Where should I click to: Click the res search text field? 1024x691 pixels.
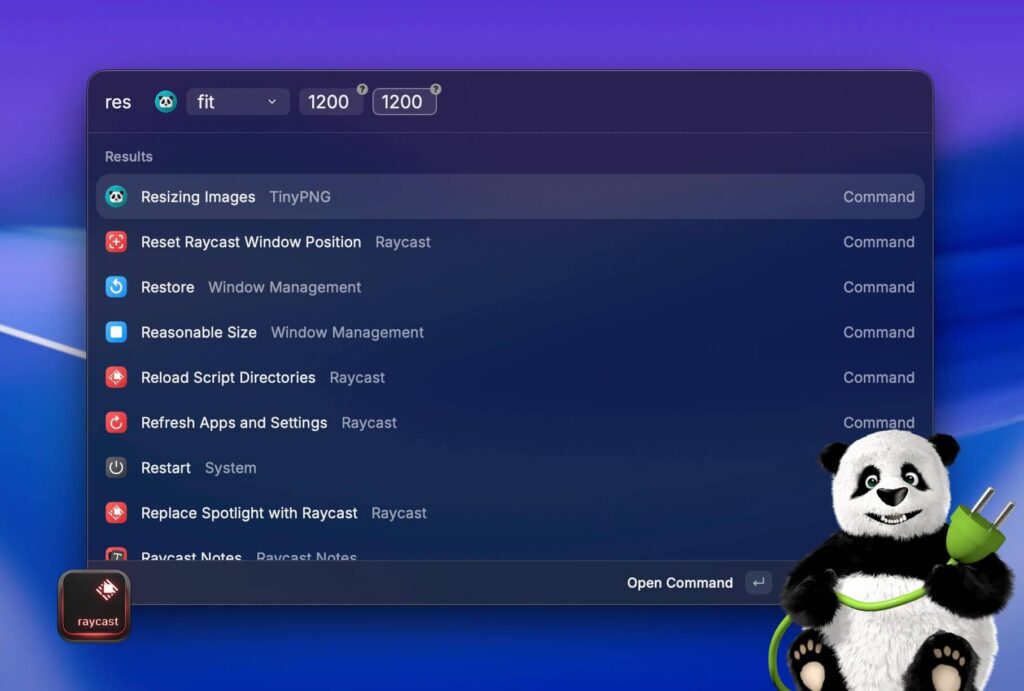[118, 102]
